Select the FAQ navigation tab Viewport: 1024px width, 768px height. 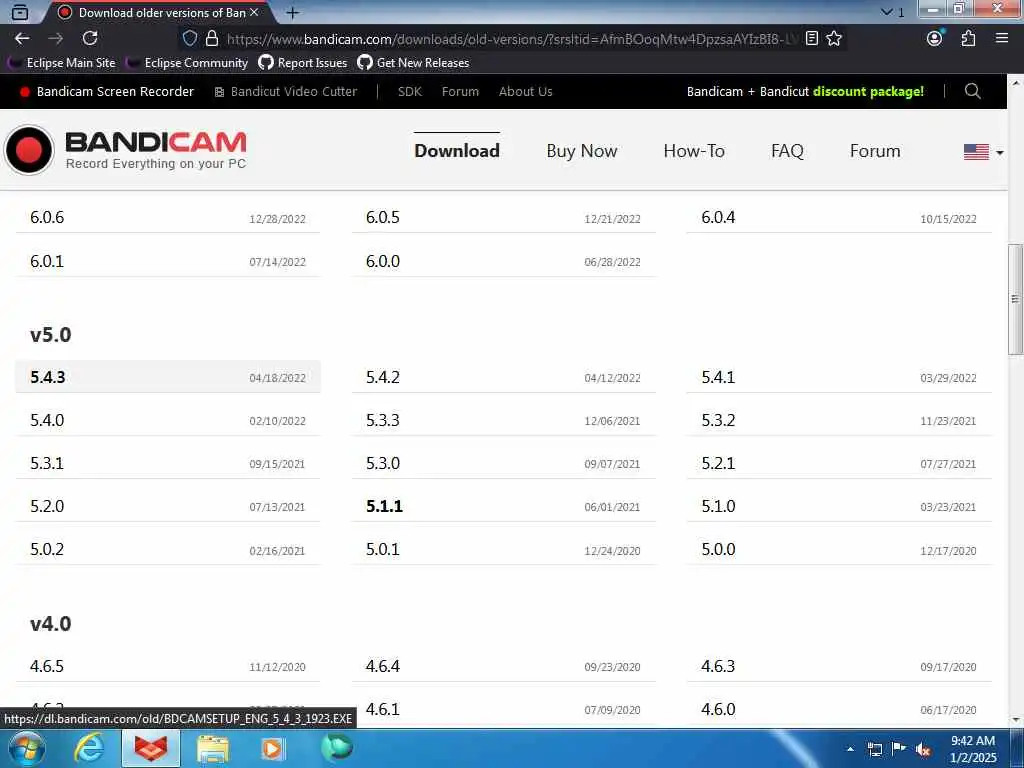click(x=788, y=151)
